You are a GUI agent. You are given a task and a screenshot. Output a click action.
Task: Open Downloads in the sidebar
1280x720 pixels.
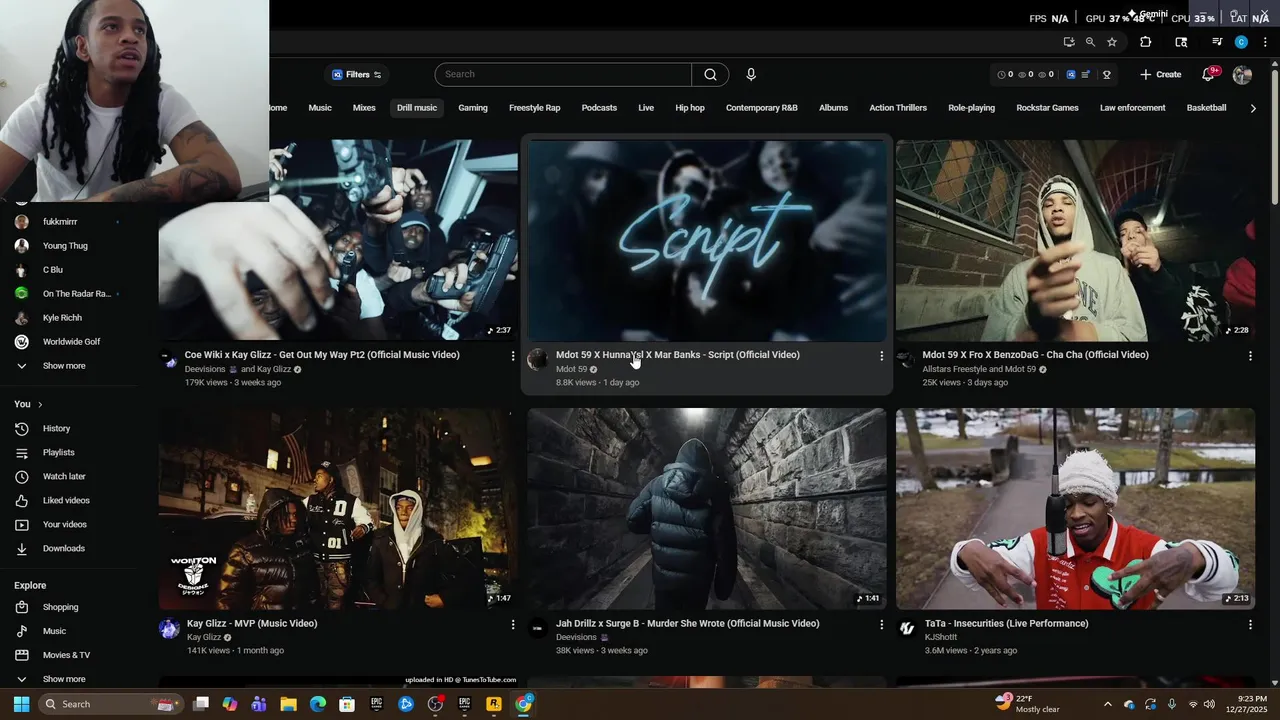pos(63,548)
